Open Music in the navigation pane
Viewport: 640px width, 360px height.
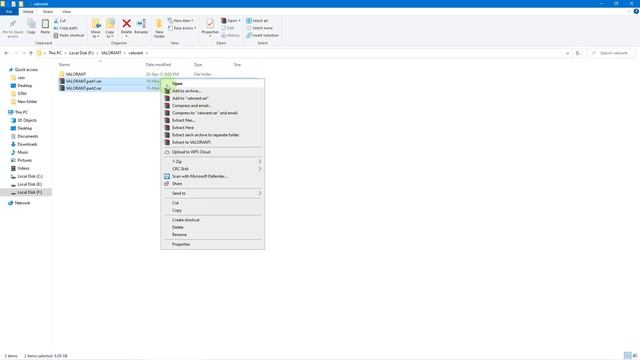(x=22, y=152)
